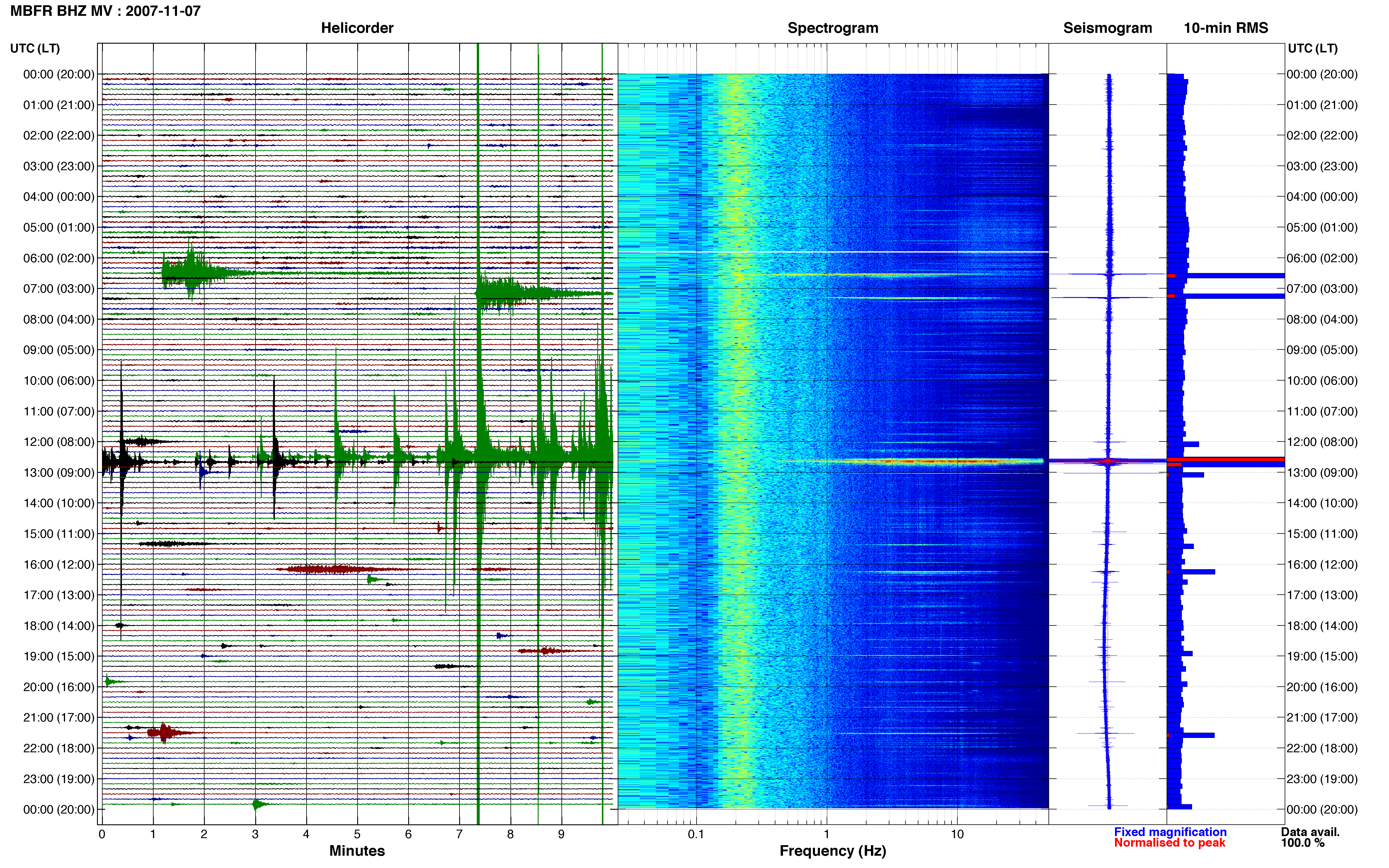Click the '10' frequency tick label

click(957, 834)
